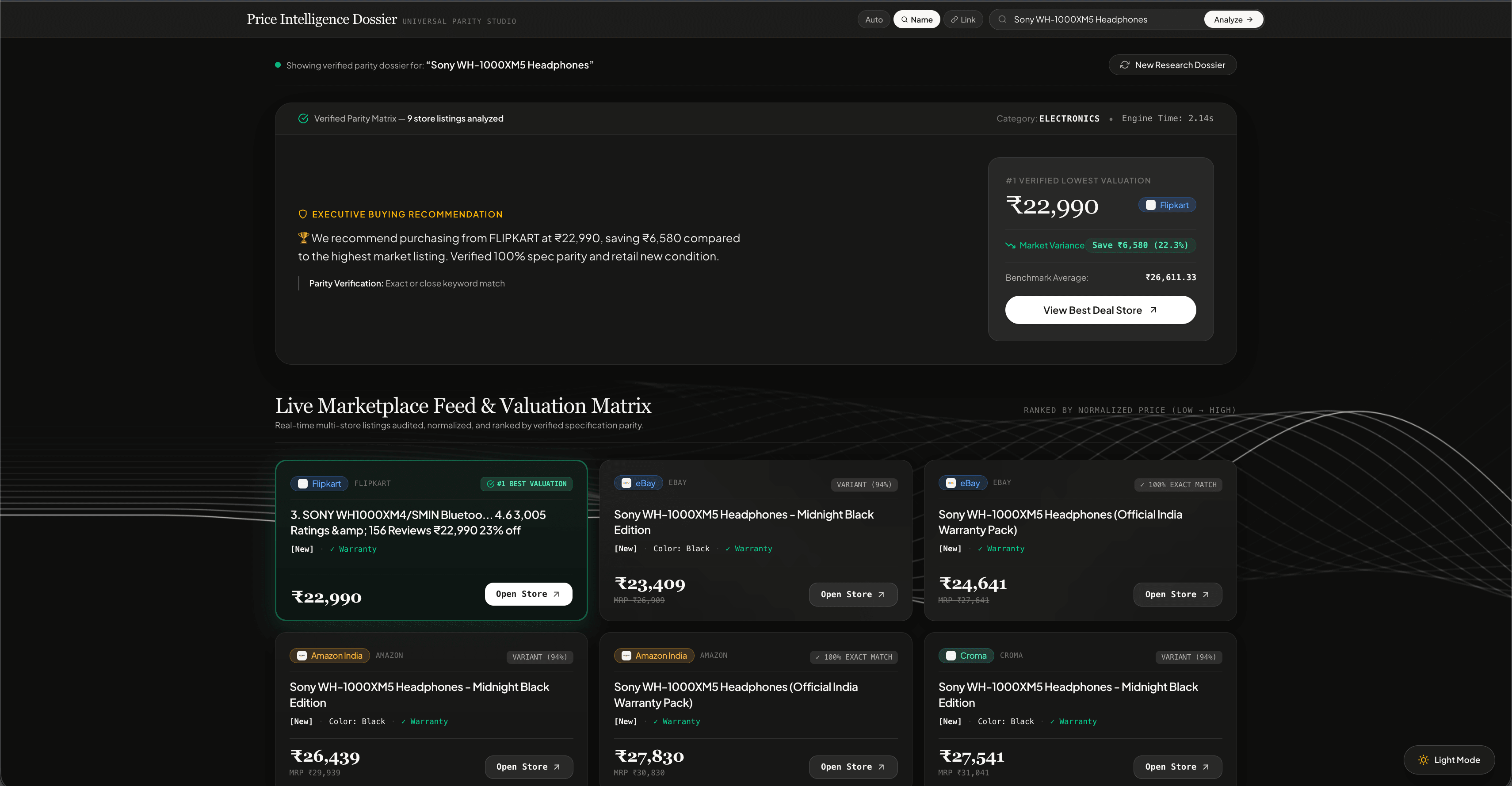The width and height of the screenshot is (1512, 786).
Task: Click eBay tag on the ₹24,641 listing
Action: coord(962,482)
